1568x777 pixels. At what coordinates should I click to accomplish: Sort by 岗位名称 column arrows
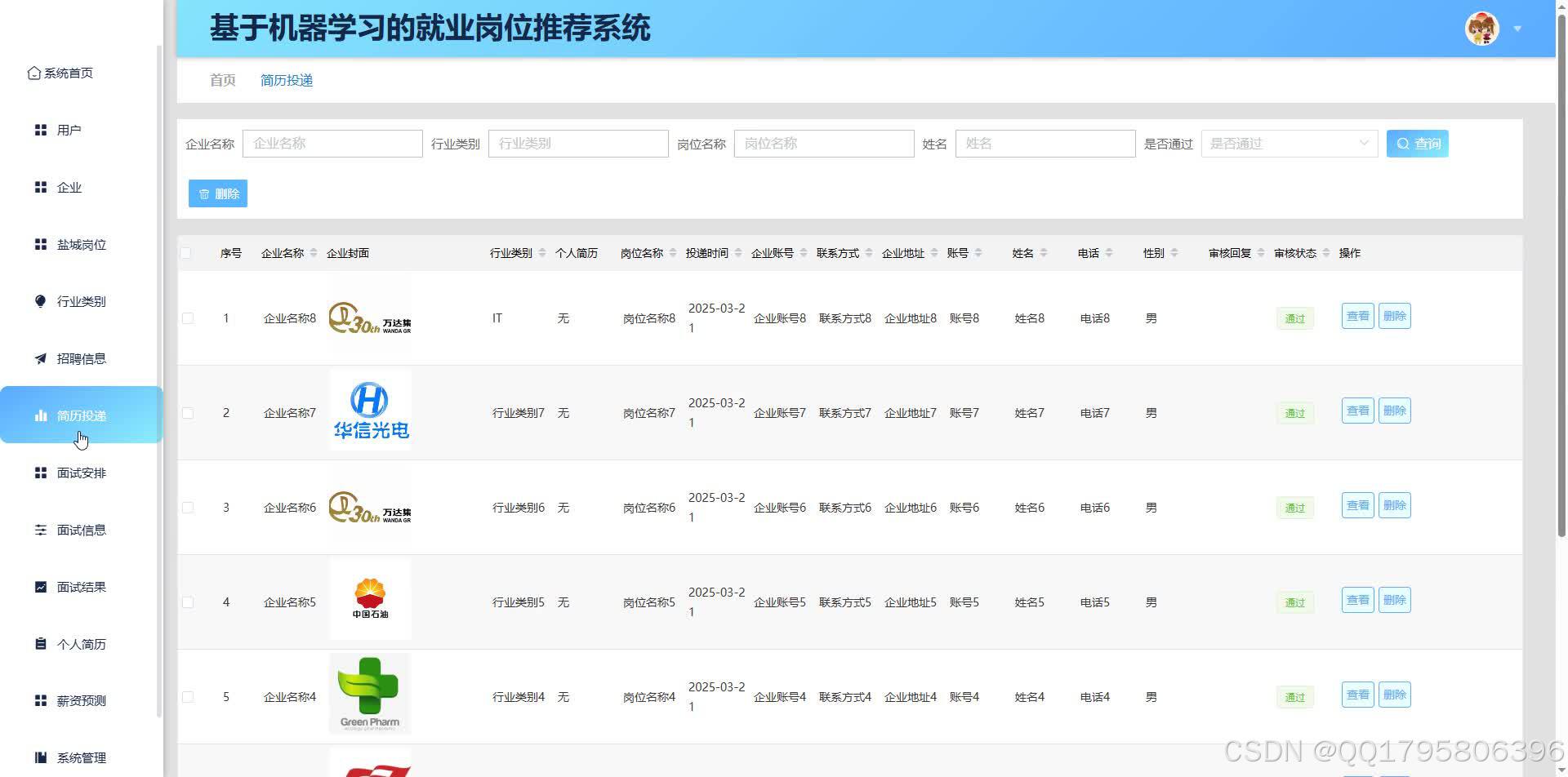tap(673, 253)
